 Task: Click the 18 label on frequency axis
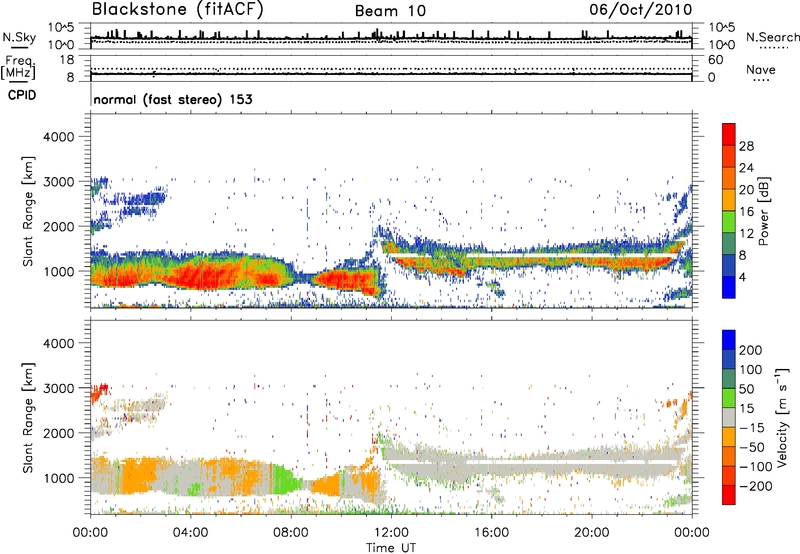pyautogui.click(x=67, y=60)
